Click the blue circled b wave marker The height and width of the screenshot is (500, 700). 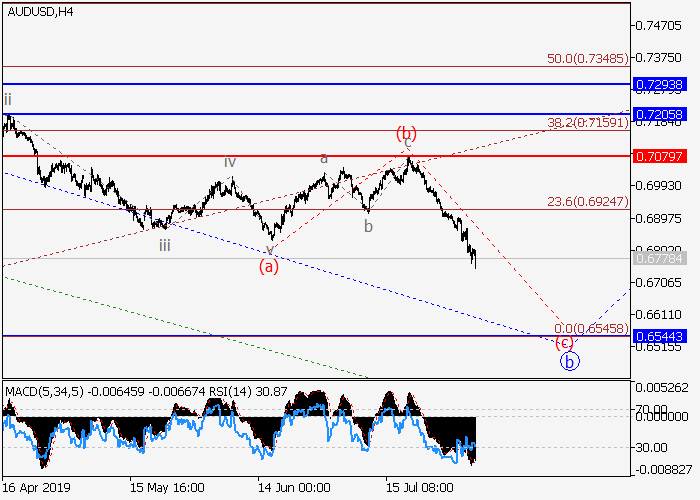(x=569, y=361)
